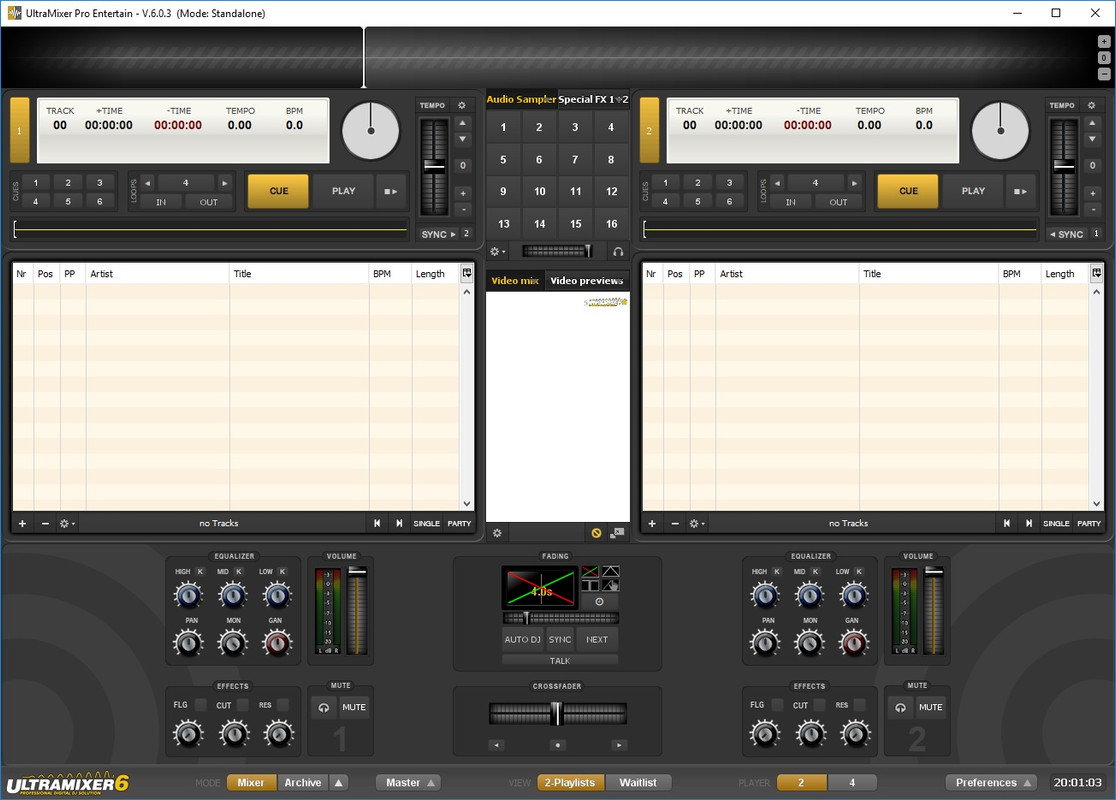The image size is (1116, 800).
Task: Enable AUTO DJ
Action: click(x=522, y=639)
